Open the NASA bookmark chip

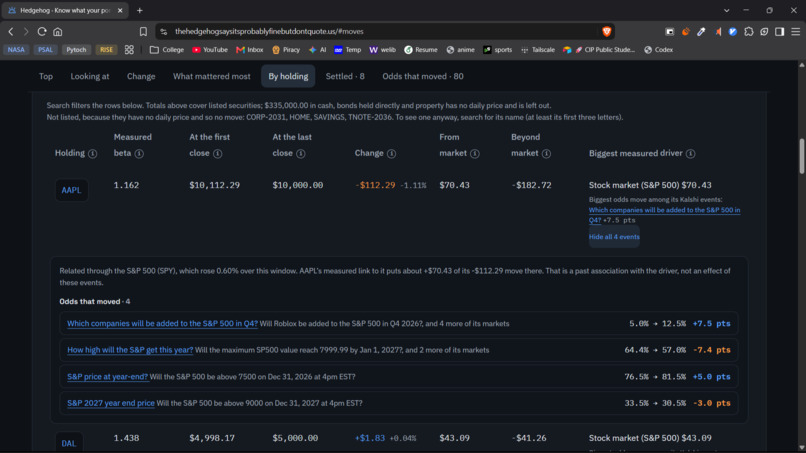click(x=16, y=50)
